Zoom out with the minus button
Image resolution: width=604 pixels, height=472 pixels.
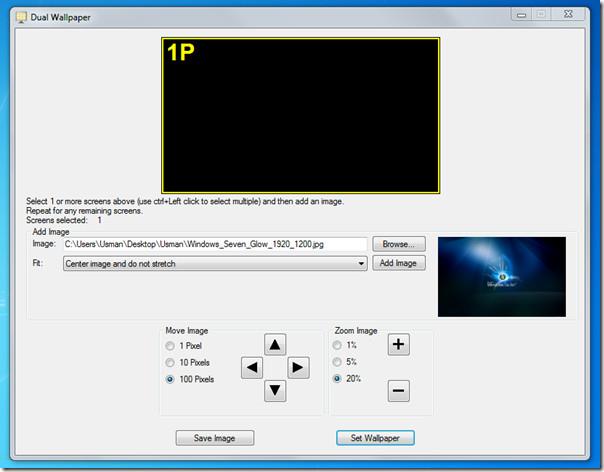coord(398,391)
